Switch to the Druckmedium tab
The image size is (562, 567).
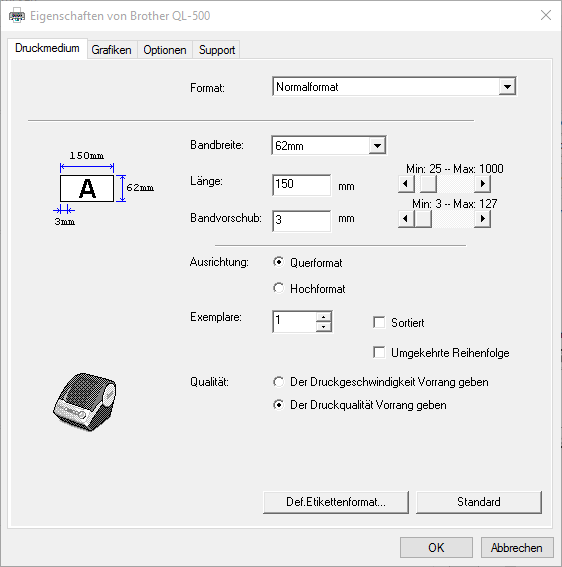(47, 48)
